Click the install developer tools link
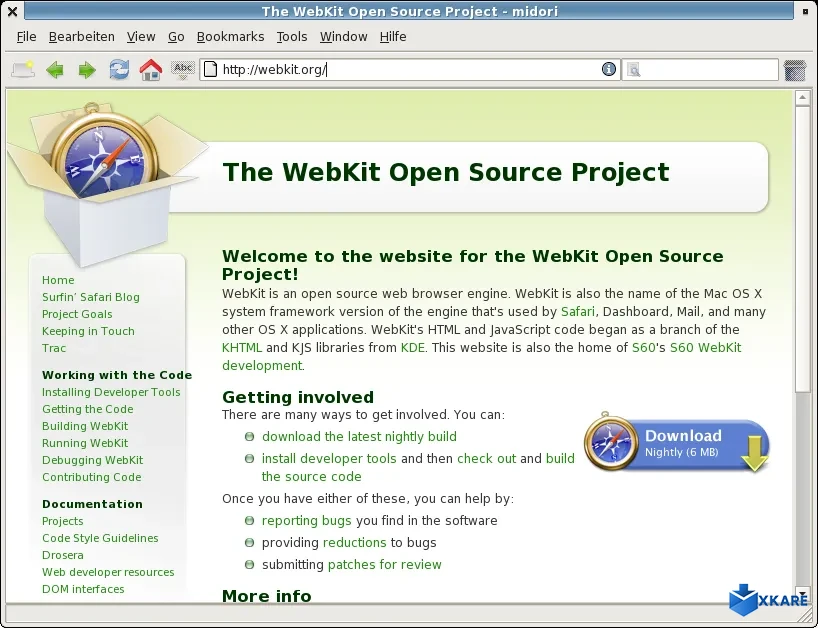Viewport: 818px width, 628px height. 329,458
